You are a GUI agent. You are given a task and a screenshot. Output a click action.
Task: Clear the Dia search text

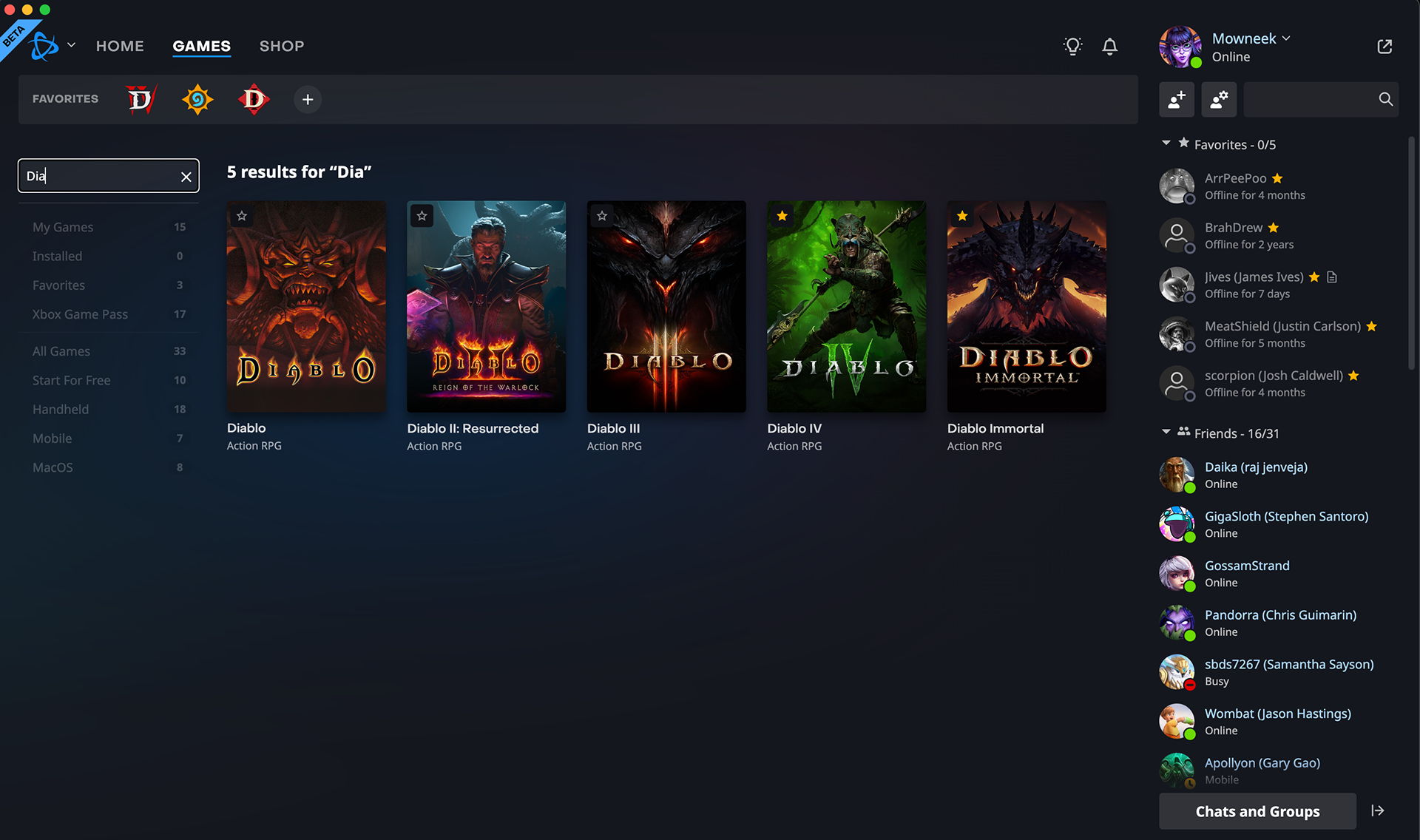coord(186,177)
